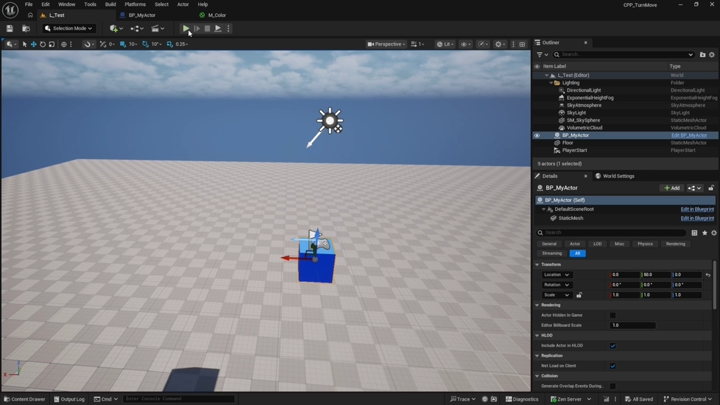Open the Edit menu

[45, 4]
